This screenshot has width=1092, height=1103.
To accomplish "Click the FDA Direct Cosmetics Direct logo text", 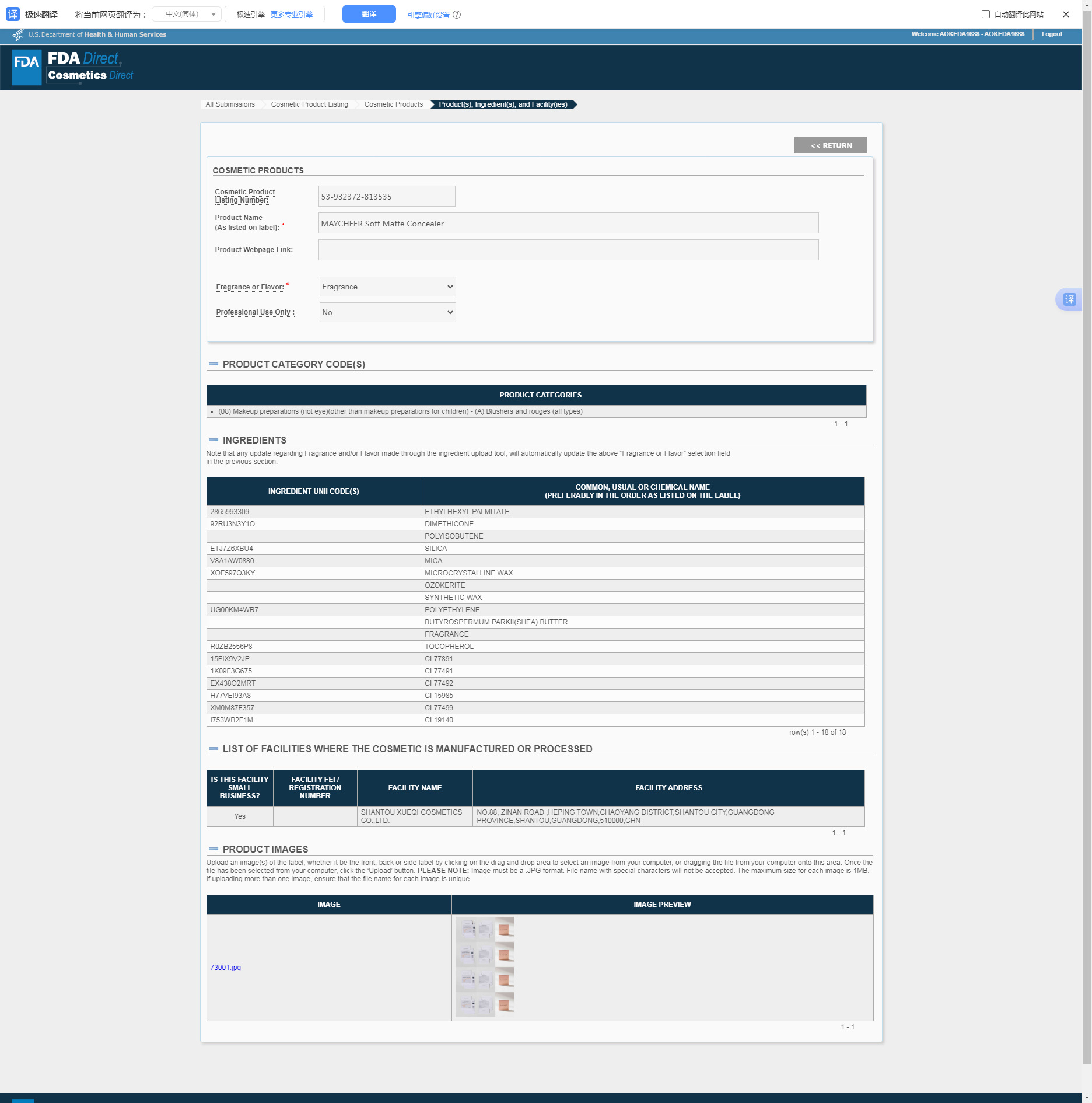I will (90, 67).
